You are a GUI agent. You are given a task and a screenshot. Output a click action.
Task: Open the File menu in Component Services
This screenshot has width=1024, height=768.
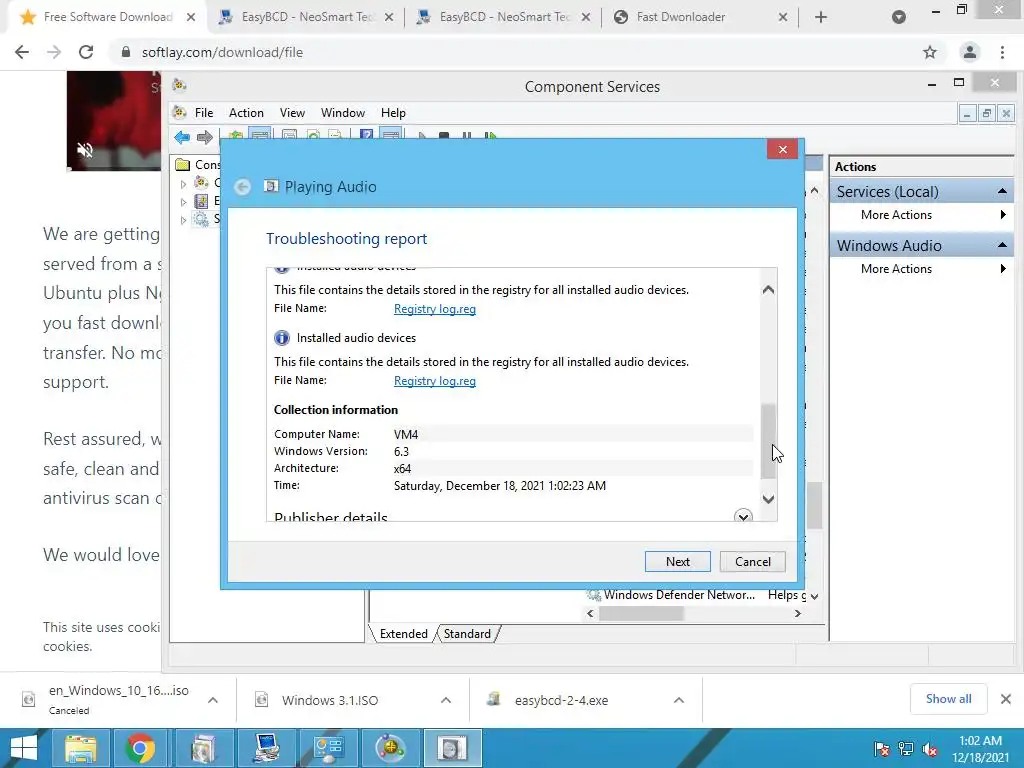tap(204, 113)
